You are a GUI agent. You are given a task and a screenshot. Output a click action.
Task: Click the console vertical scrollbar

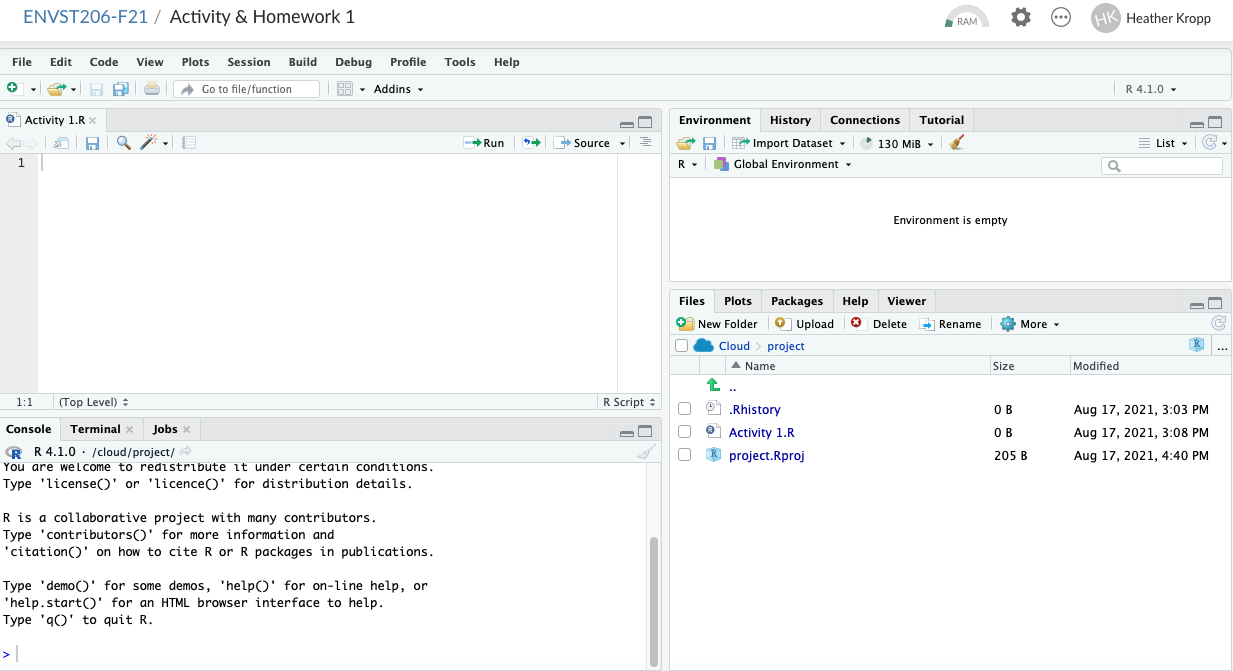point(654,600)
